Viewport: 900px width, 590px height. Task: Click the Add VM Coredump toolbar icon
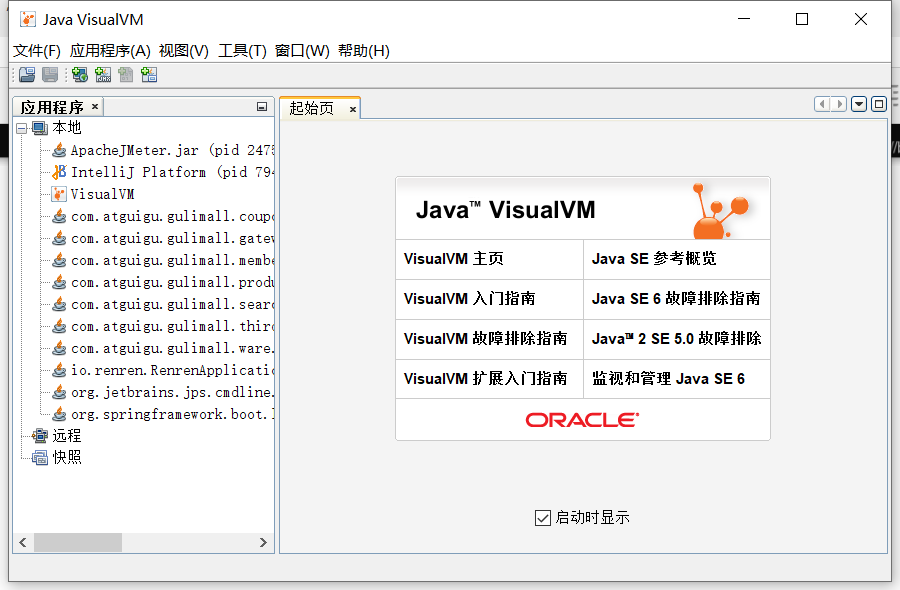tap(125, 74)
